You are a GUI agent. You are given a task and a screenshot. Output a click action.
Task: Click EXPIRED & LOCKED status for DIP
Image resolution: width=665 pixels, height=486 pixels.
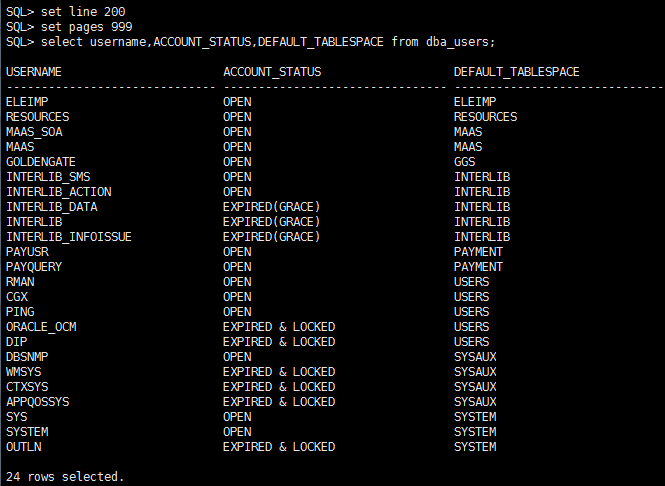[279, 342]
